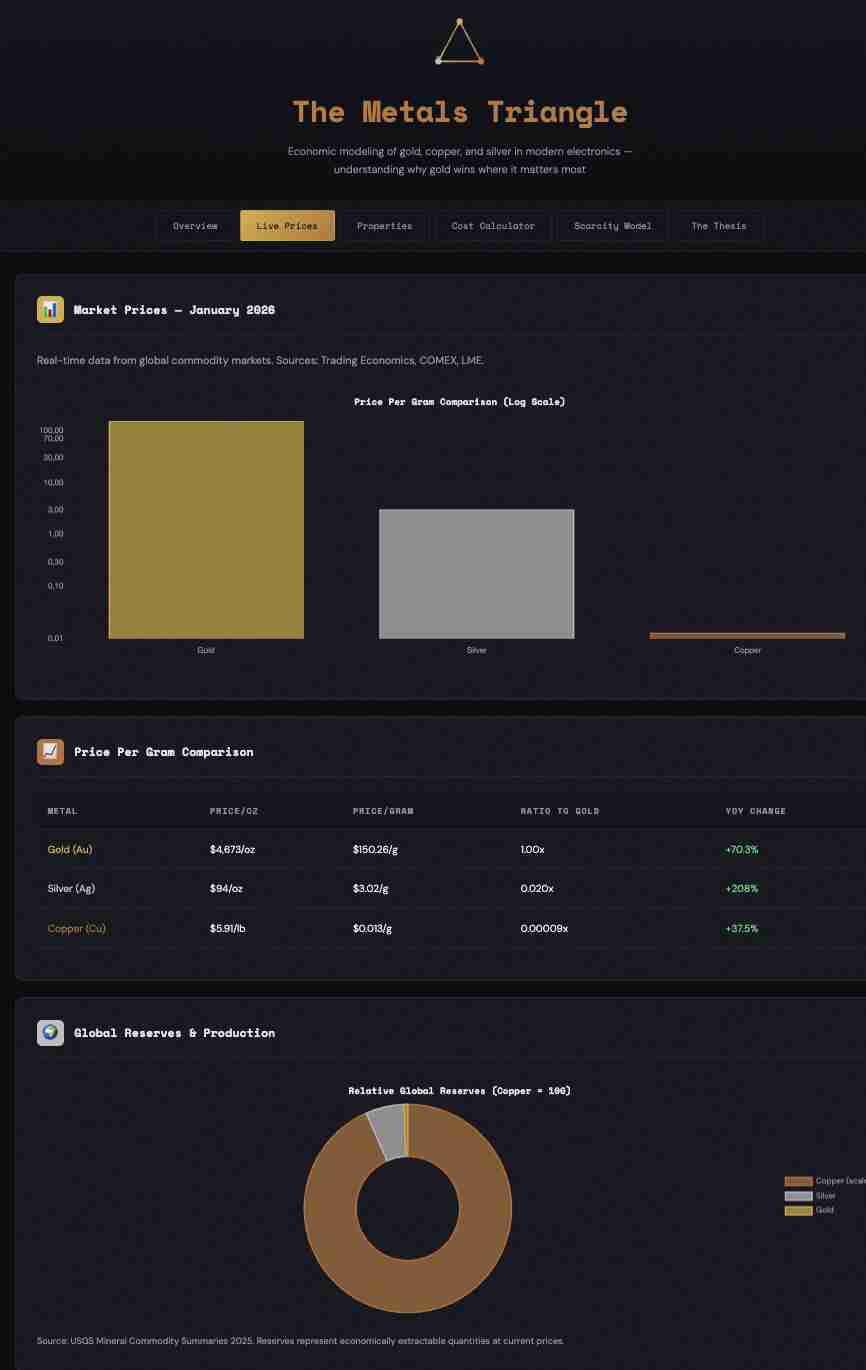Click the trend chart icon beside Price Per Gram
866x1370 pixels.
point(50,752)
